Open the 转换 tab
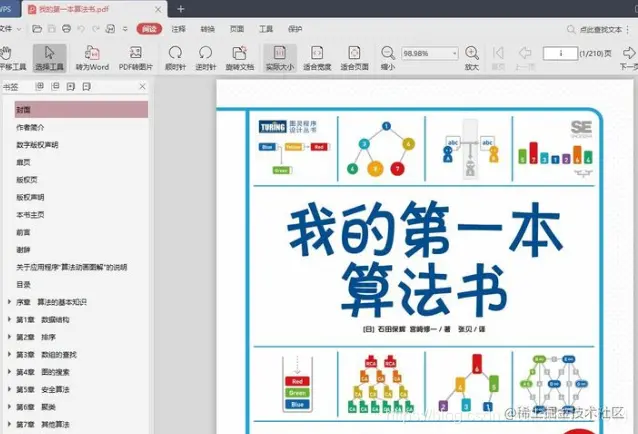 coord(208,29)
